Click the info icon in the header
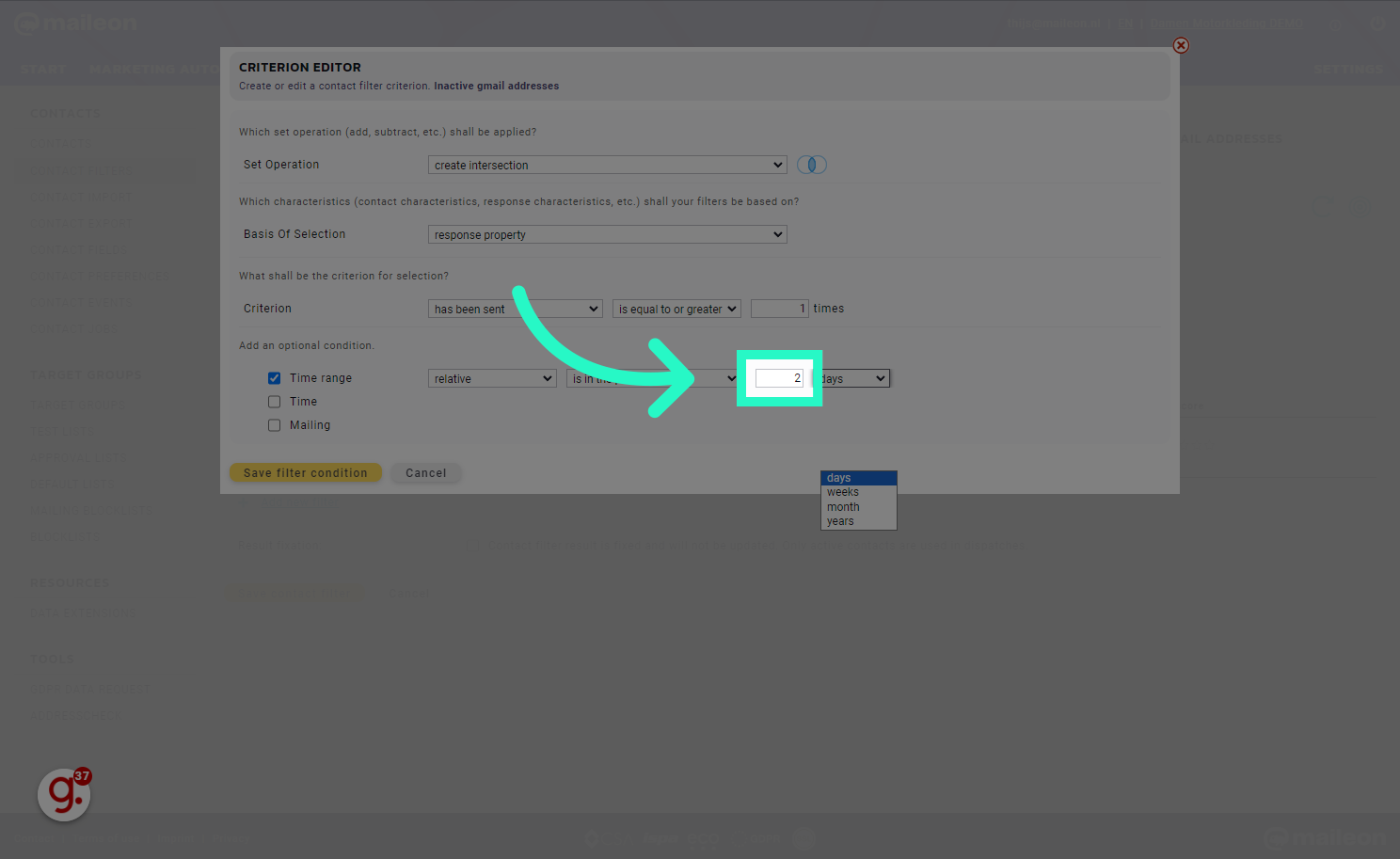The height and width of the screenshot is (859, 1400). [x=1337, y=24]
